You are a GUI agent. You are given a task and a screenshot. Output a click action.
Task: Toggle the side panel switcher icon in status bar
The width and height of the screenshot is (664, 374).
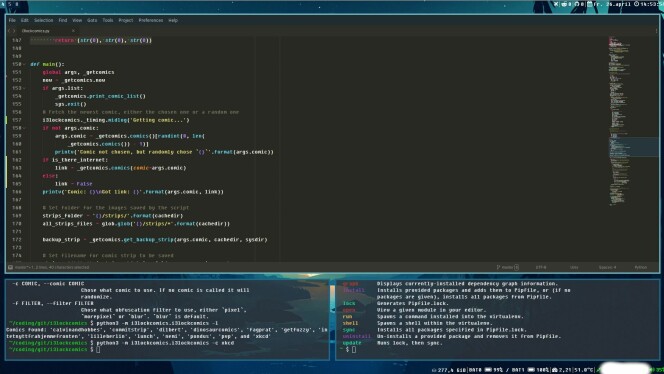pyautogui.click(x=11, y=267)
